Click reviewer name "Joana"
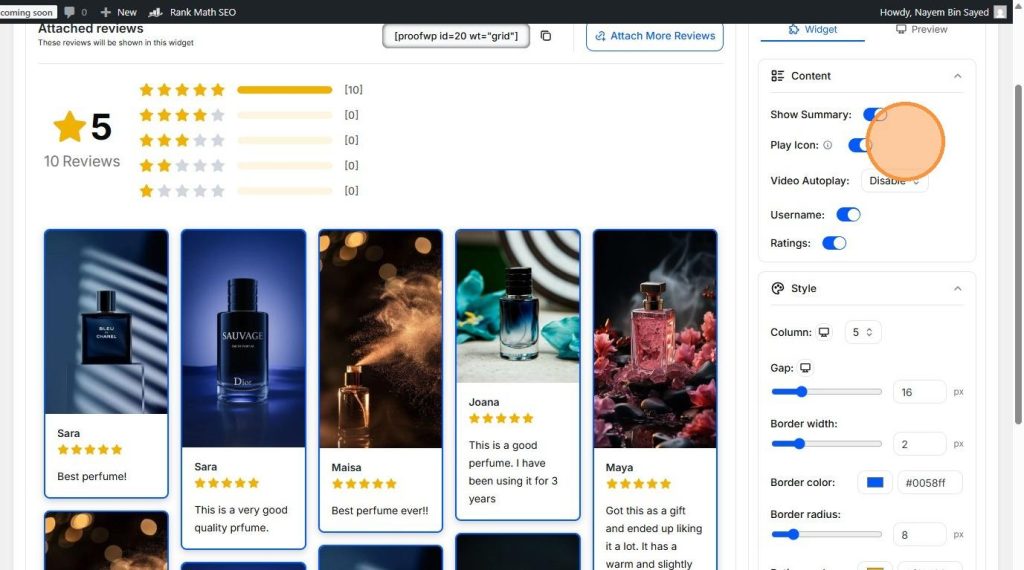 pyautogui.click(x=484, y=402)
